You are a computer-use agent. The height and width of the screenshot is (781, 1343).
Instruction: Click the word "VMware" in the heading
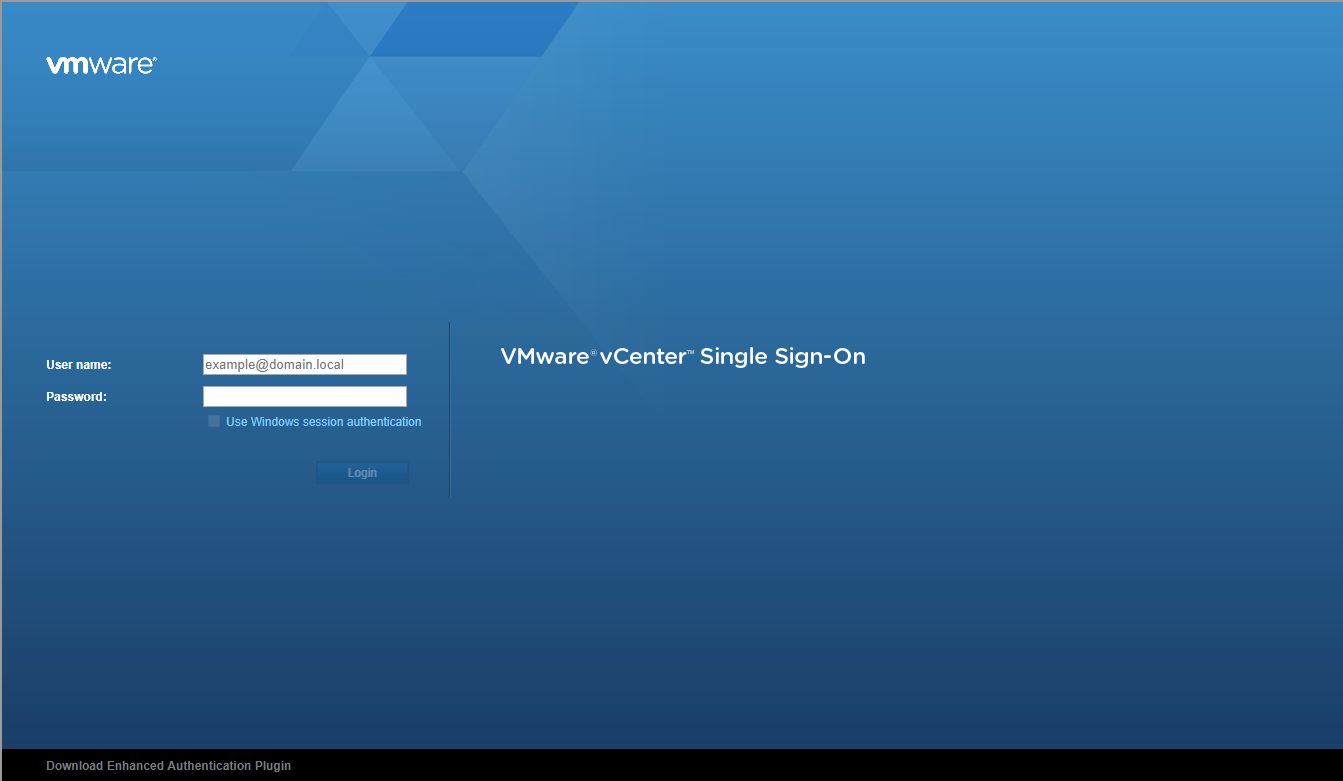[x=544, y=357]
